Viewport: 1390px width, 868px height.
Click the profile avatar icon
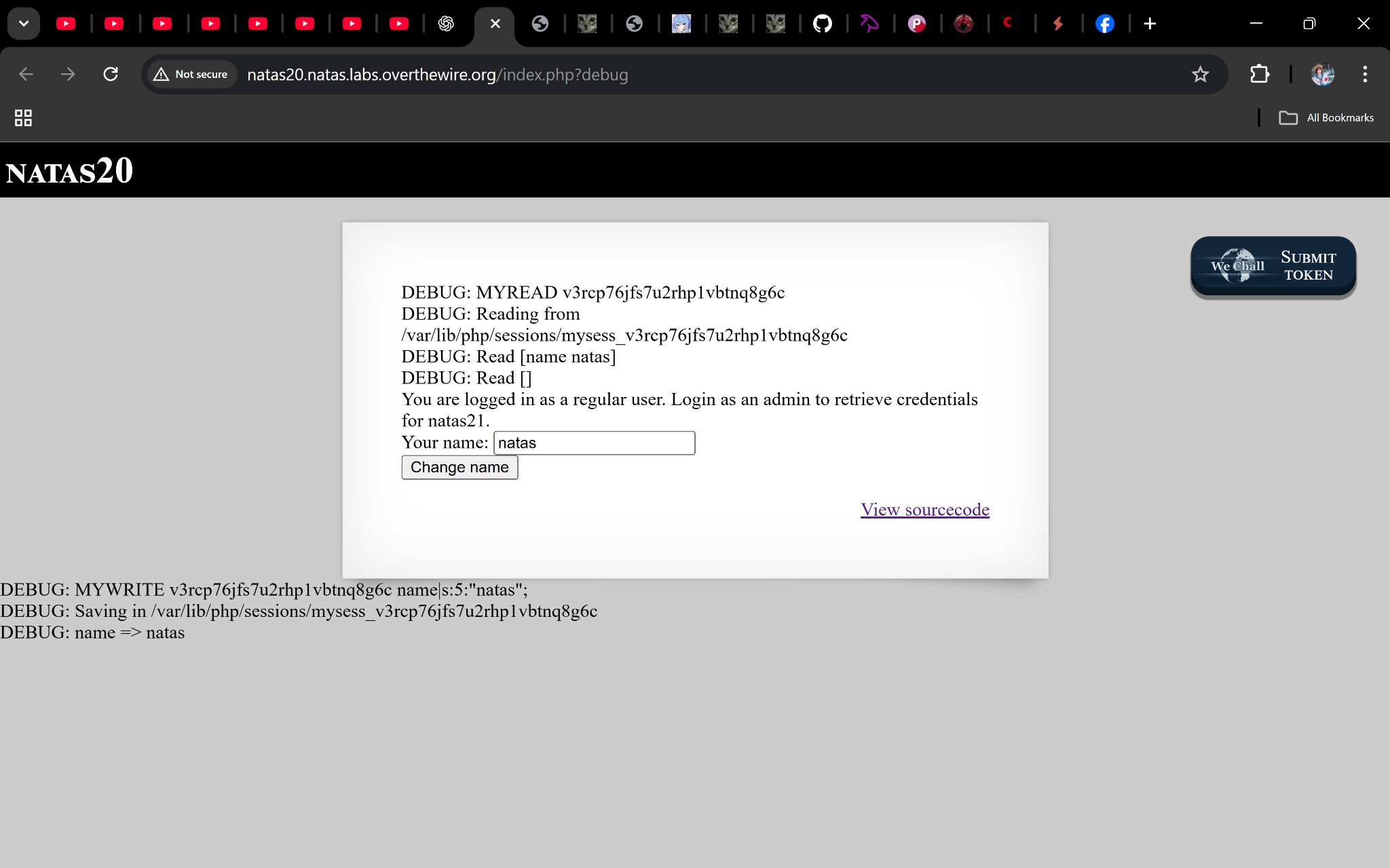point(1322,74)
